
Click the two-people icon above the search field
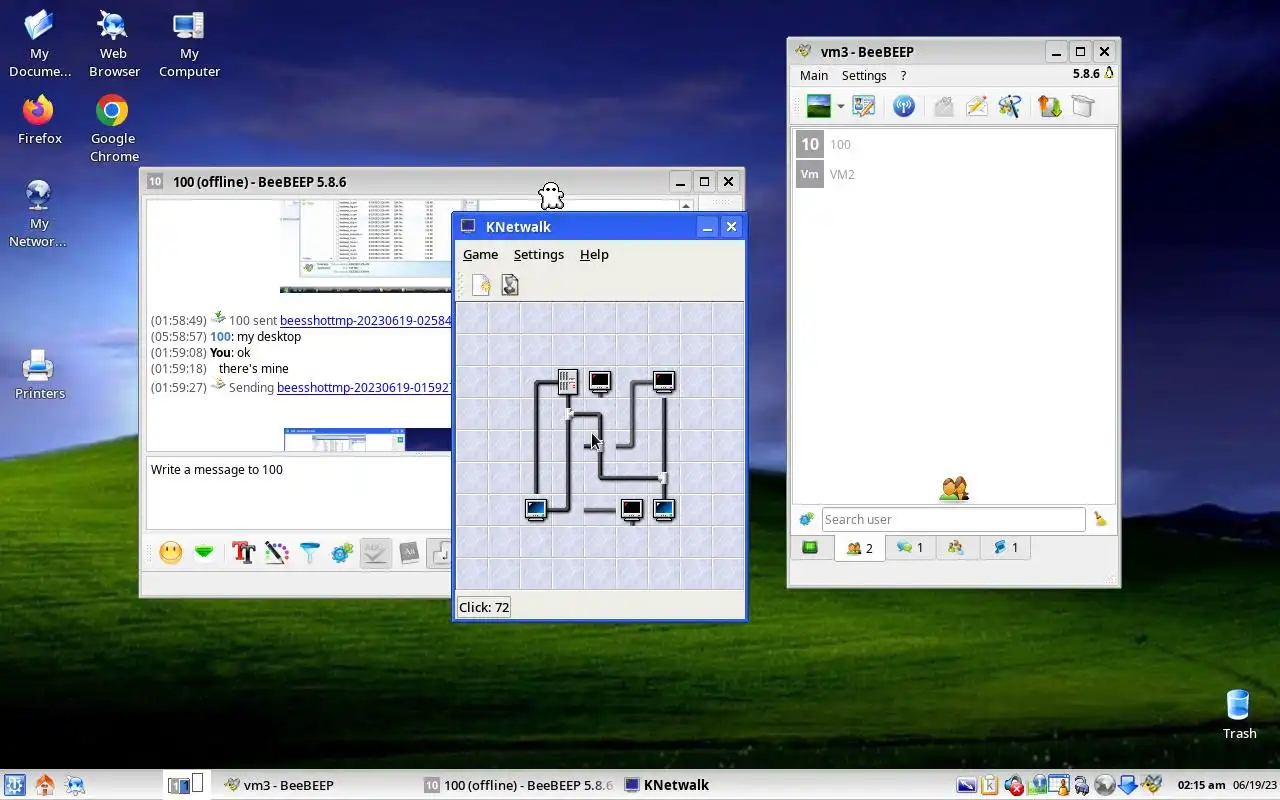point(954,488)
